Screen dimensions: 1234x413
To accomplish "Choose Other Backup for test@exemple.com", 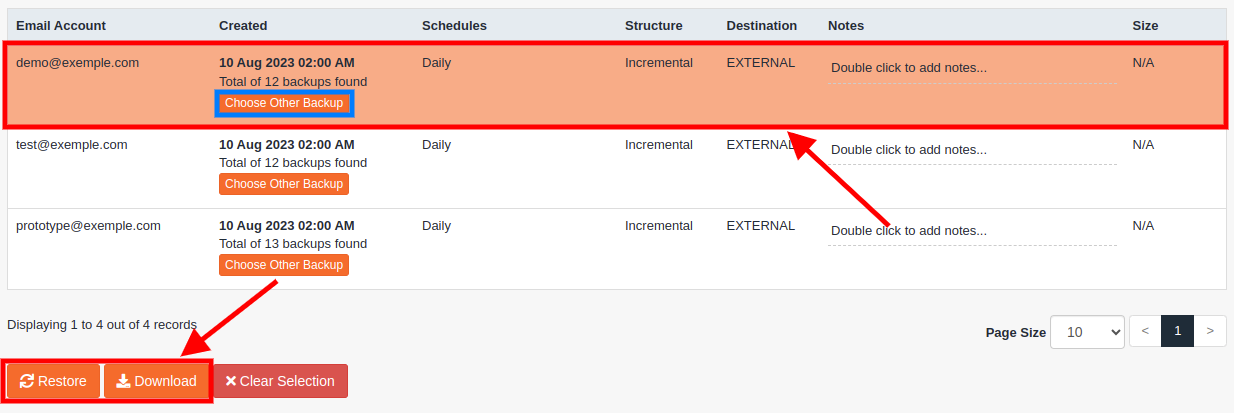I will (x=284, y=184).
